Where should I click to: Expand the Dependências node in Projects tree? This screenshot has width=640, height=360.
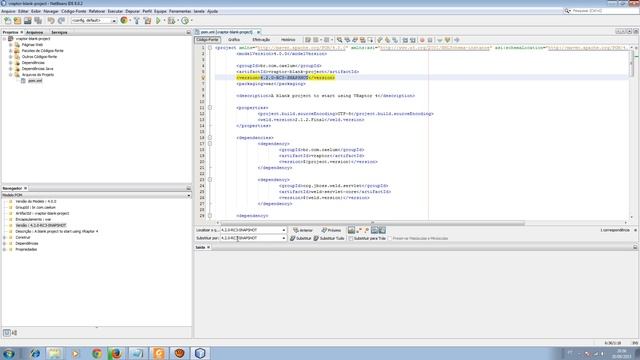pyautogui.click(x=11, y=63)
